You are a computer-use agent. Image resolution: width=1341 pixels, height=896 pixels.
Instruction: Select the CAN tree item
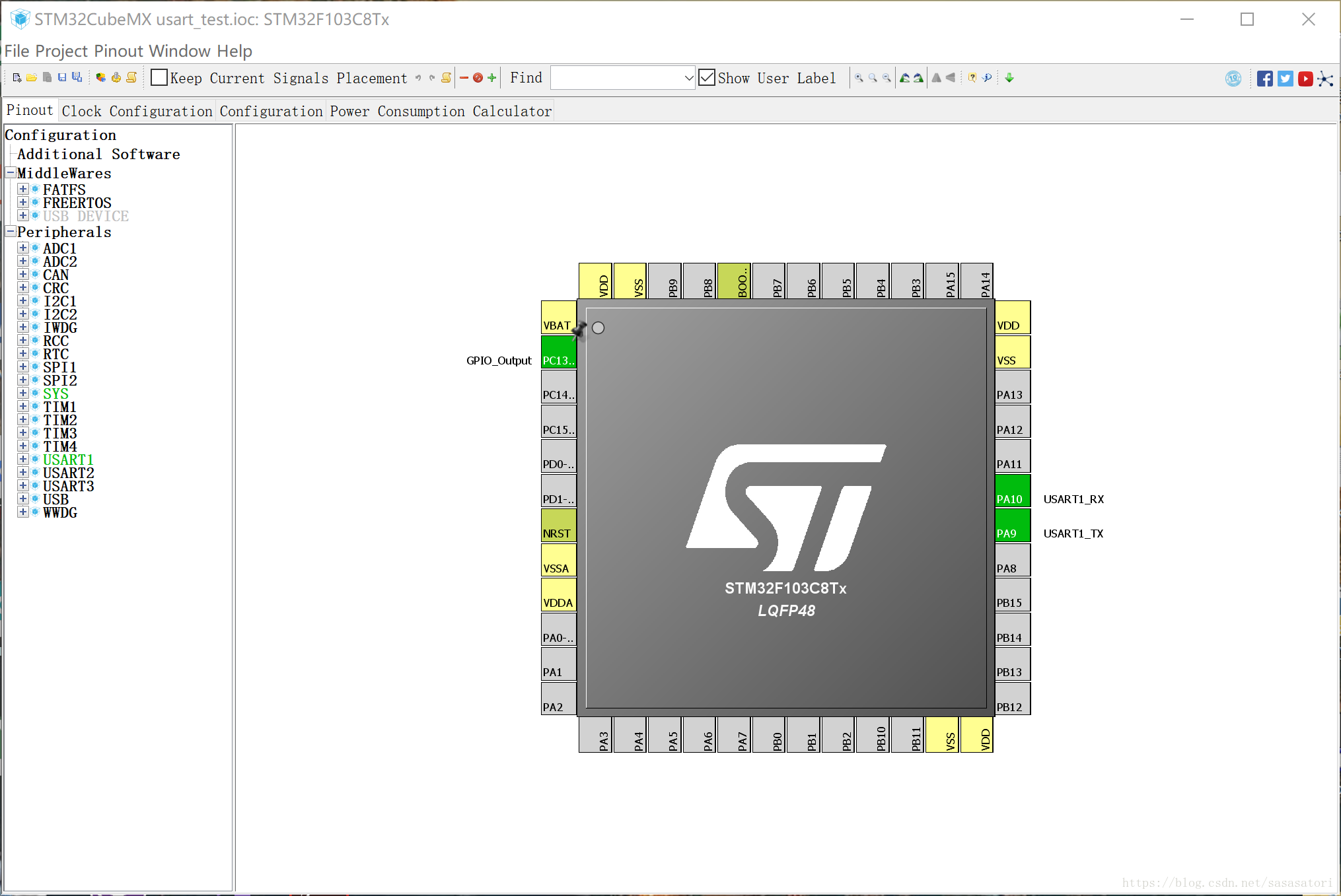[56, 275]
